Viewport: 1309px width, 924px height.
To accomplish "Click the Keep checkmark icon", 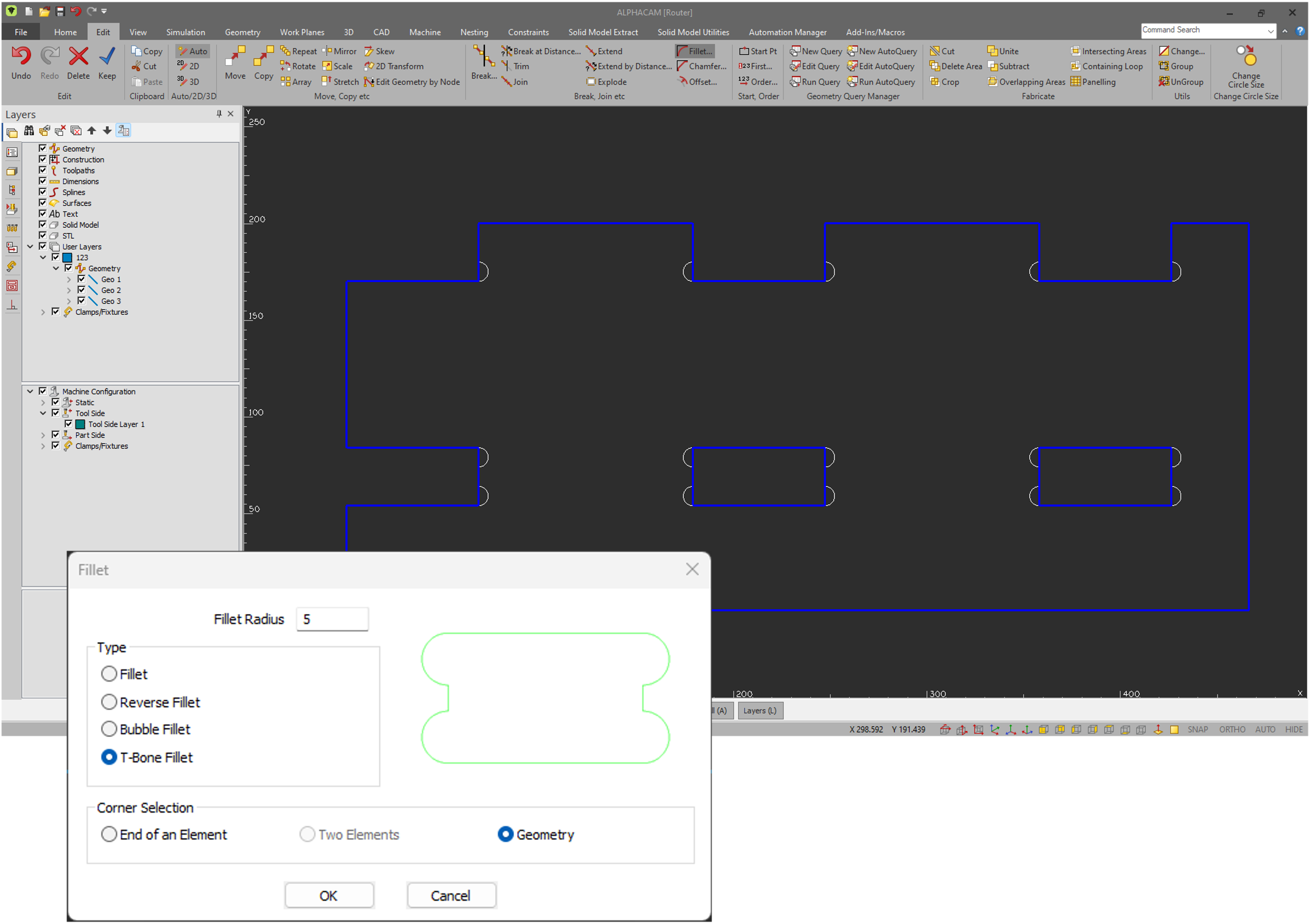I will pyautogui.click(x=107, y=62).
